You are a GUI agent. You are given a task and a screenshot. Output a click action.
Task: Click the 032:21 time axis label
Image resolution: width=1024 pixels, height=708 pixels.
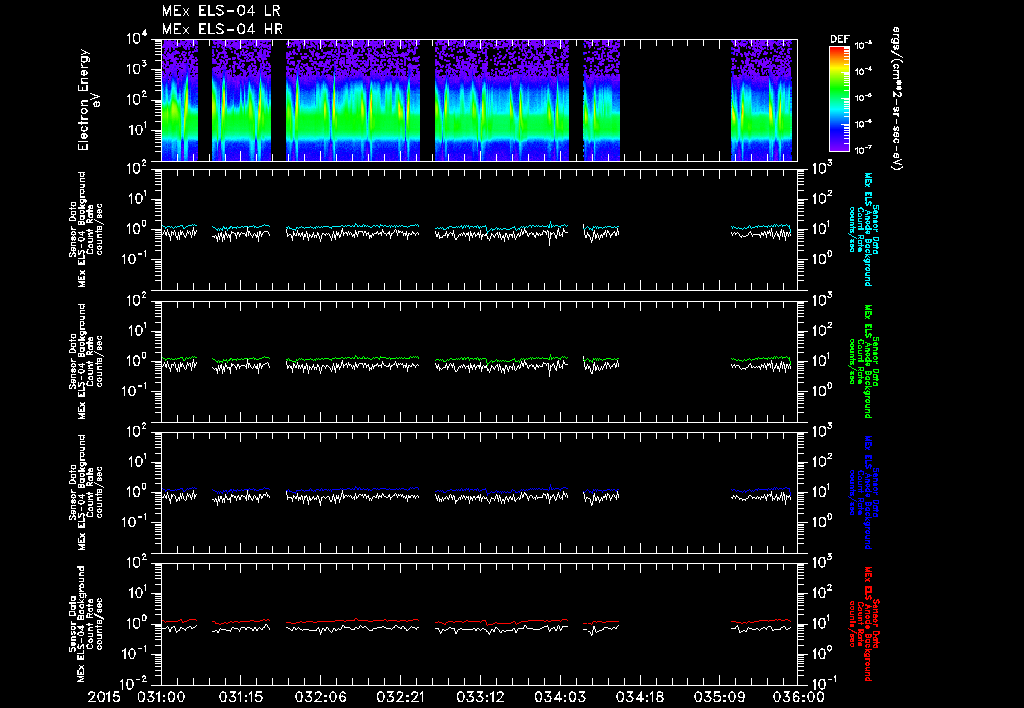(400, 697)
